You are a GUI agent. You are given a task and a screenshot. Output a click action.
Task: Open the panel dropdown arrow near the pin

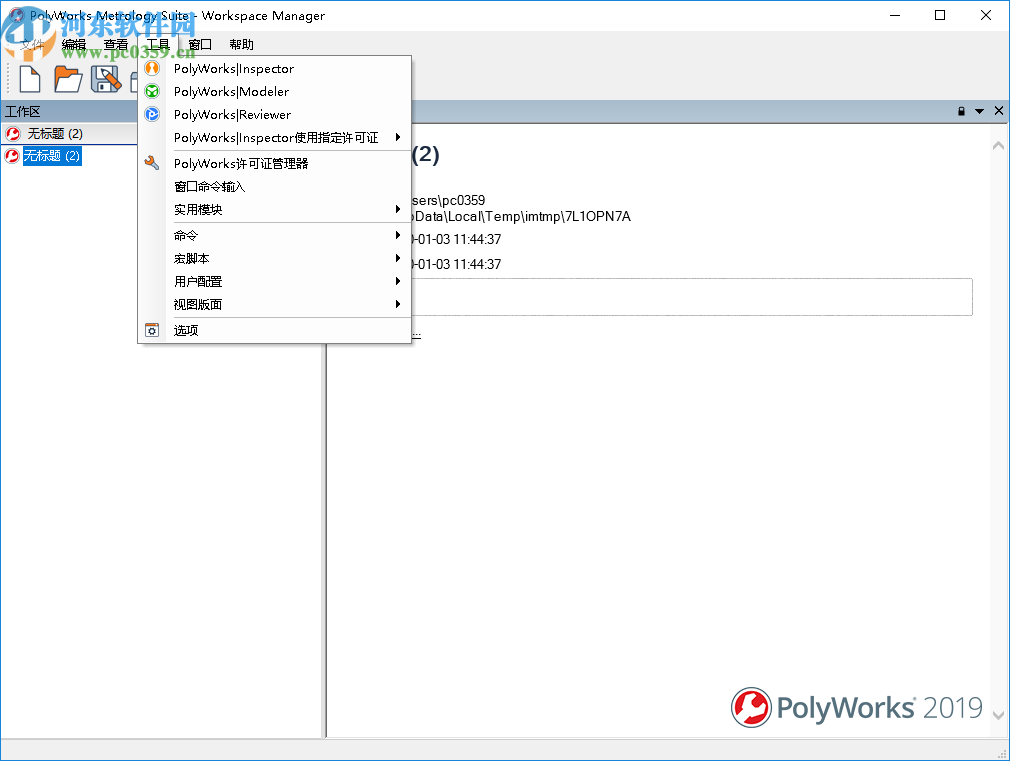pyautogui.click(x=977, y=111)
